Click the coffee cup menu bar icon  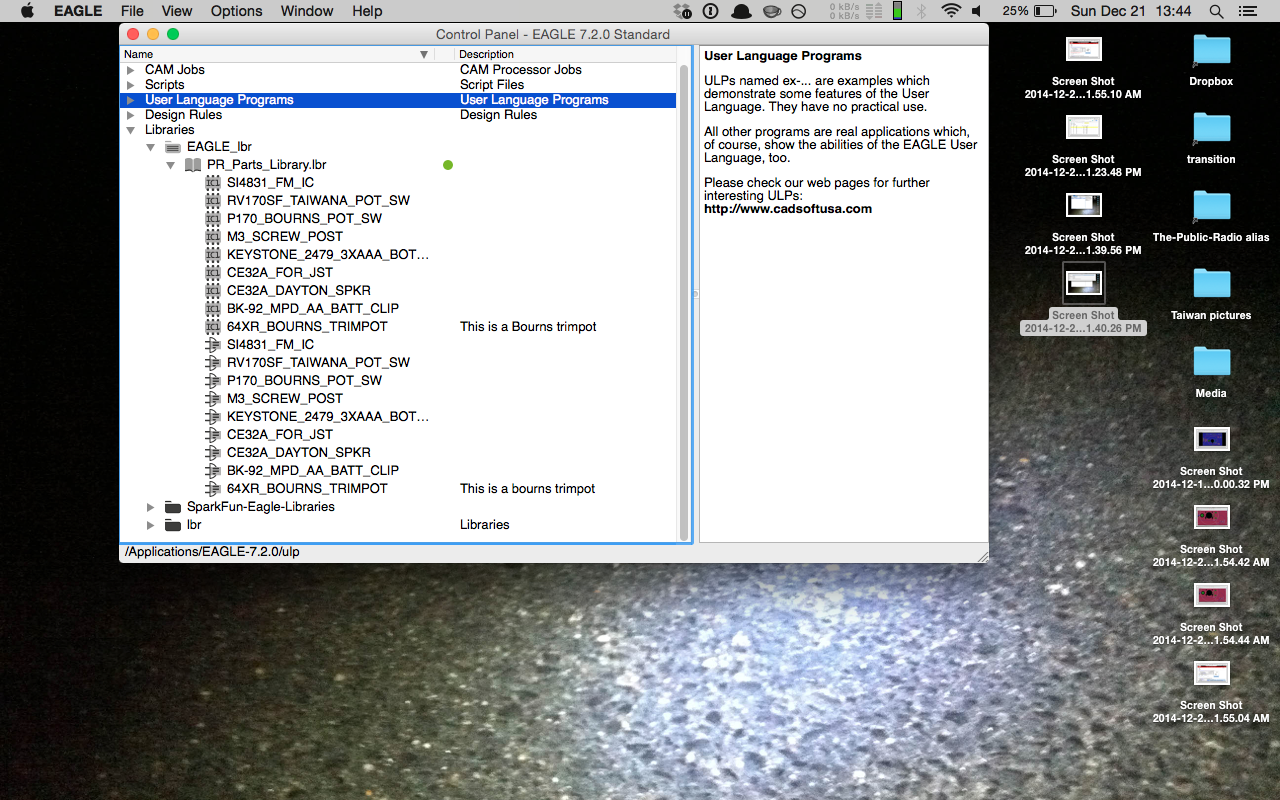coord(771,11)
